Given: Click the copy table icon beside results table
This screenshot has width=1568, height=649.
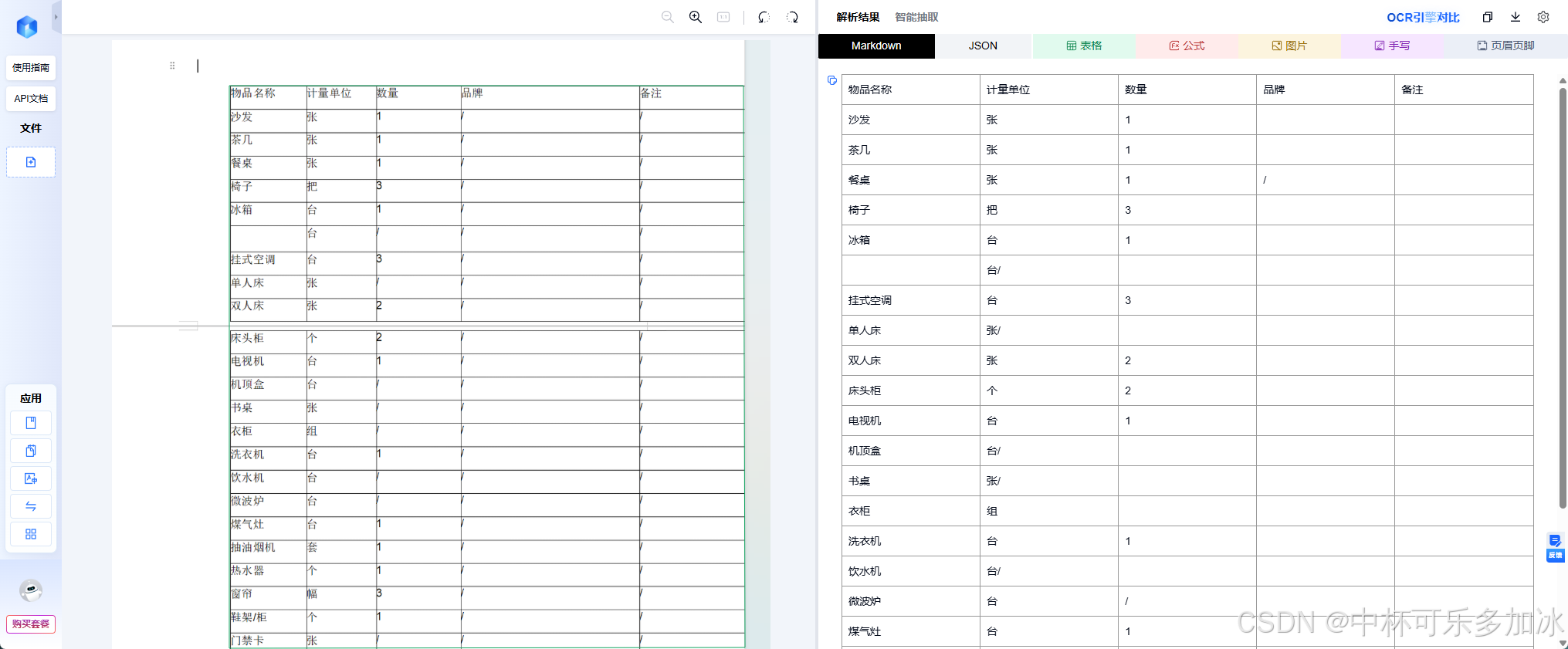Looking at the screenshot, I should [831, 80].
